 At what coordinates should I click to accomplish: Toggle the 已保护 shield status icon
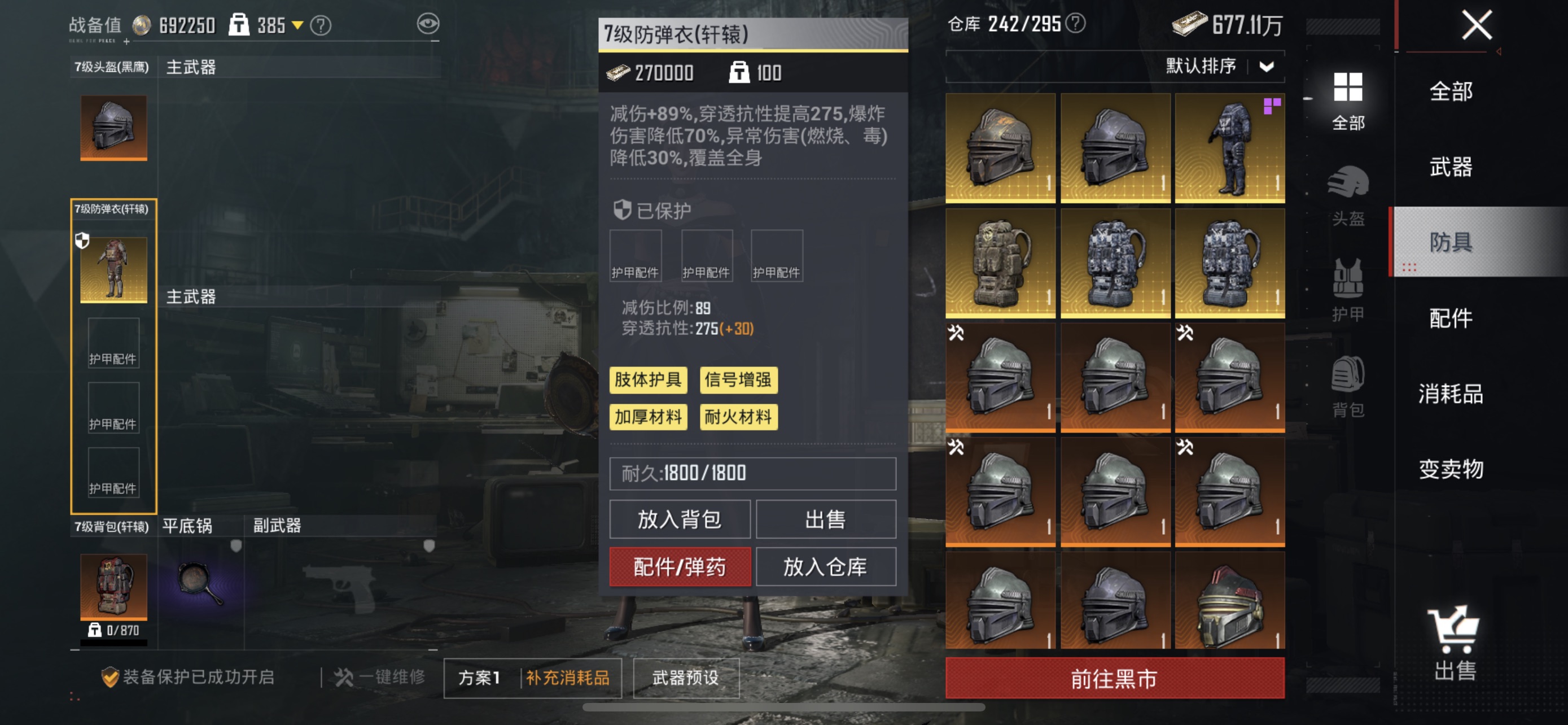point(622,210)
